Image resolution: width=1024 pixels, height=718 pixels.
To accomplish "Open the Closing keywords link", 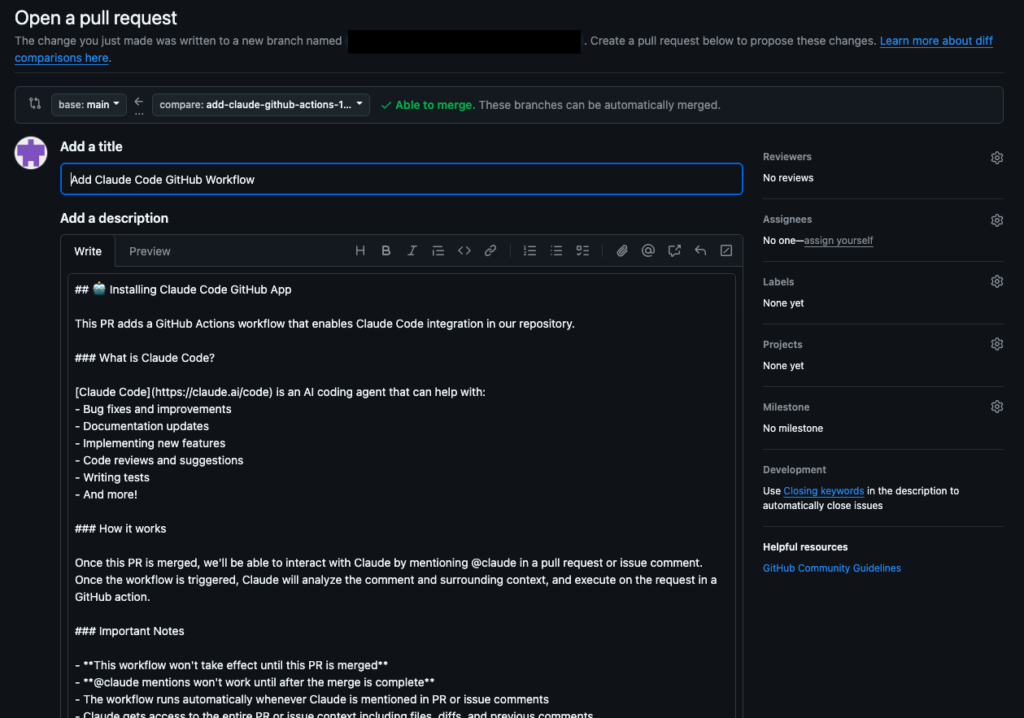I will [x=824, y=491].
